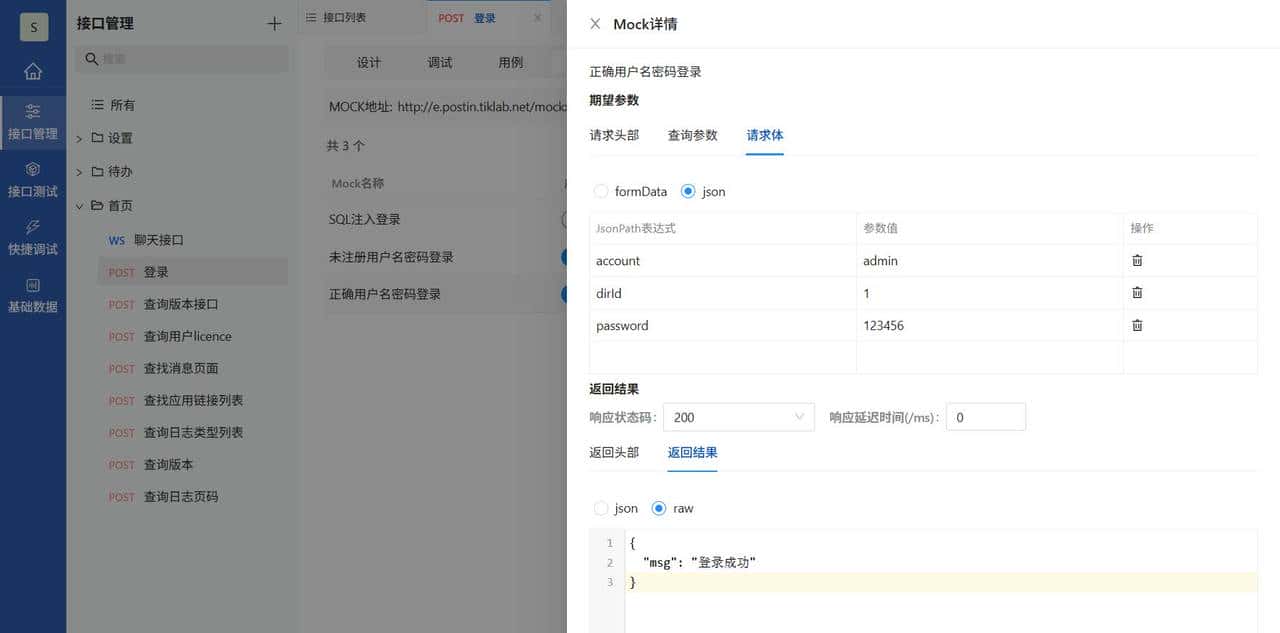Open the 调试 tab of the interface
The width and height of the screenshot is (1280, 633).
click(438, 61)
